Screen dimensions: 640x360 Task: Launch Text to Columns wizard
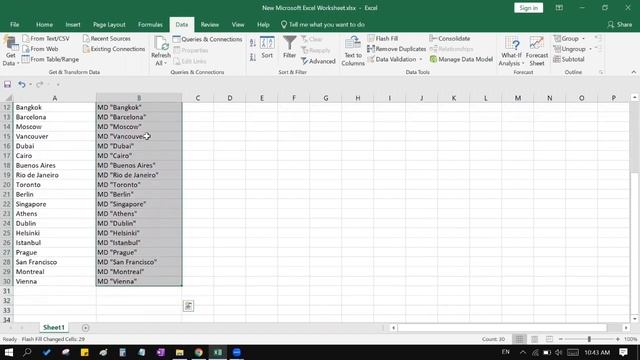[x=353, y=51]
